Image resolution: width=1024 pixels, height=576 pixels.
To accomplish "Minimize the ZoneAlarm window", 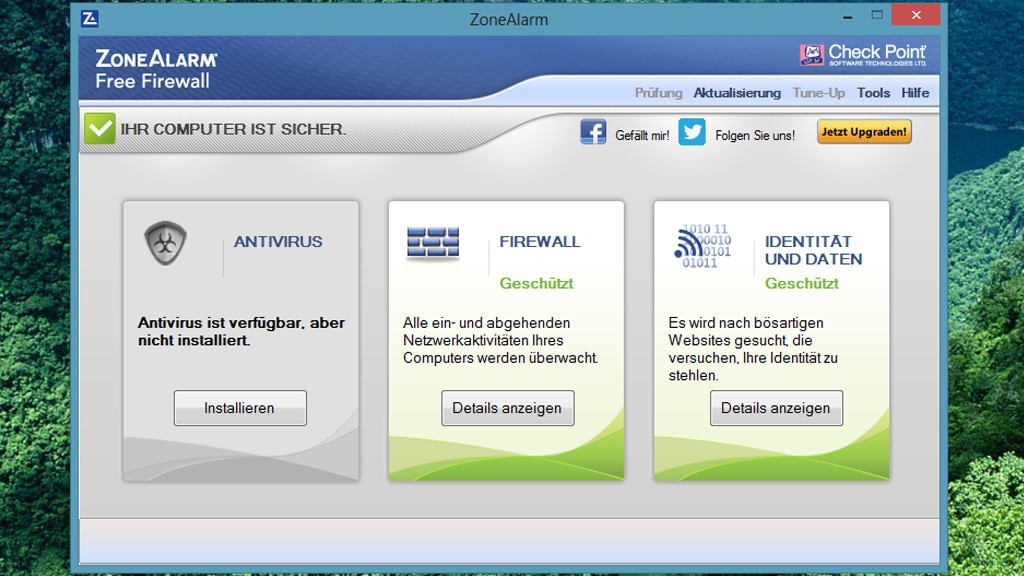I will point(847,16).
